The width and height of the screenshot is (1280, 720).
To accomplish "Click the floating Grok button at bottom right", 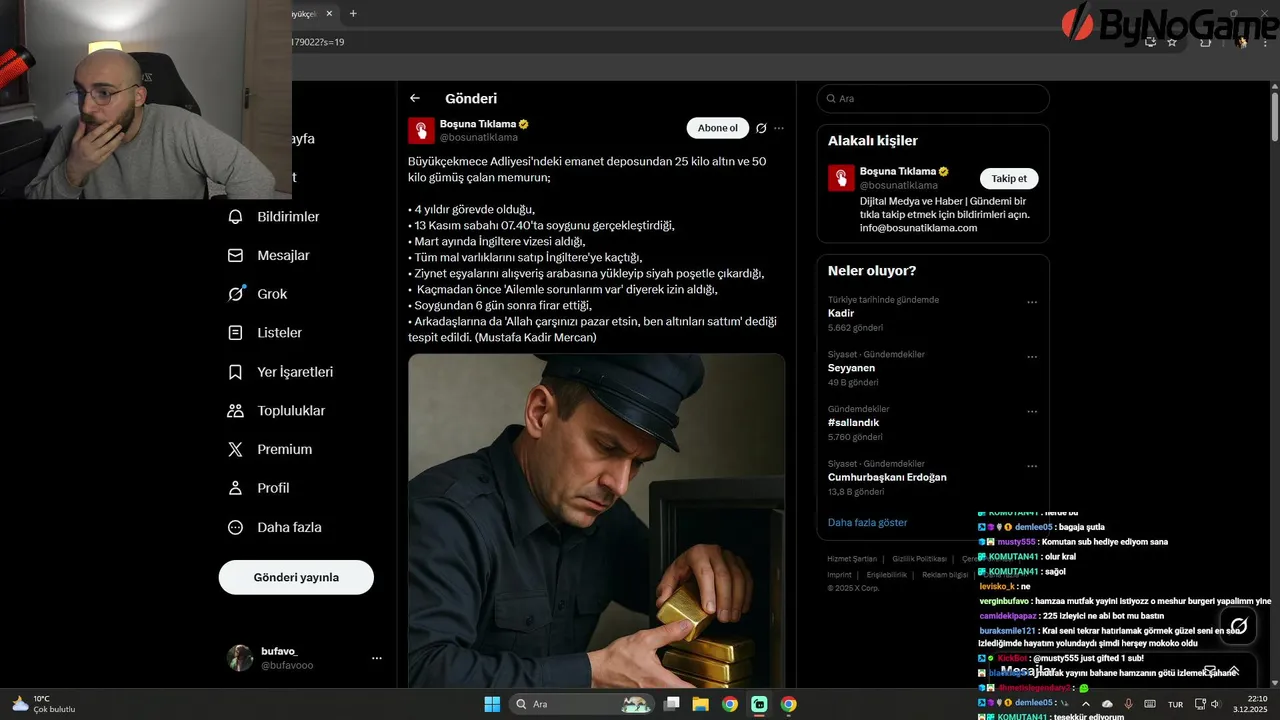I will point(1239,626).
